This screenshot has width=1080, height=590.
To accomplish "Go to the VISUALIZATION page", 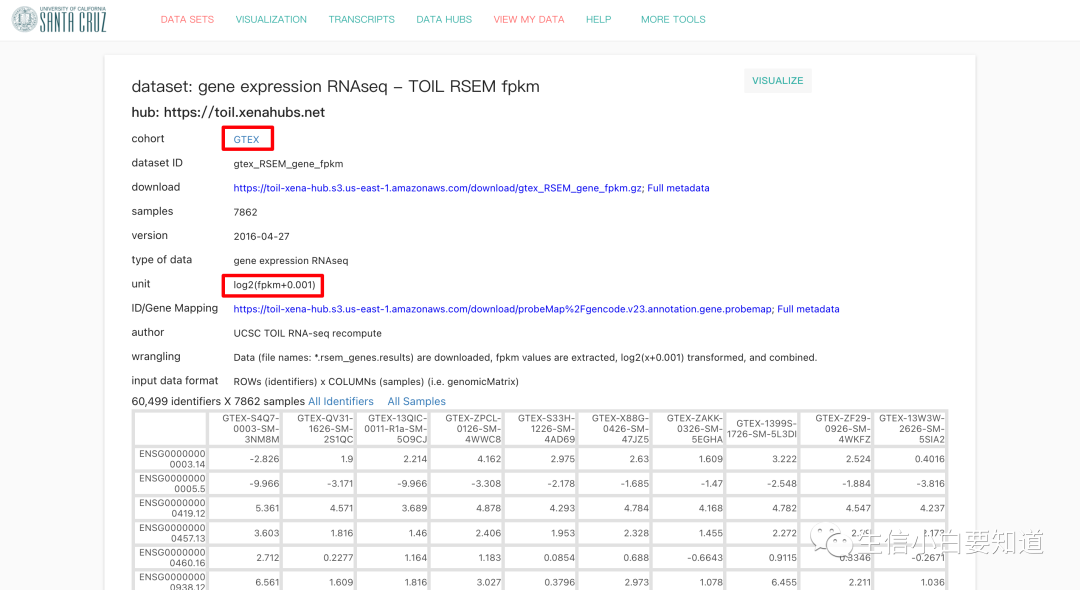I will click(271, 19).
